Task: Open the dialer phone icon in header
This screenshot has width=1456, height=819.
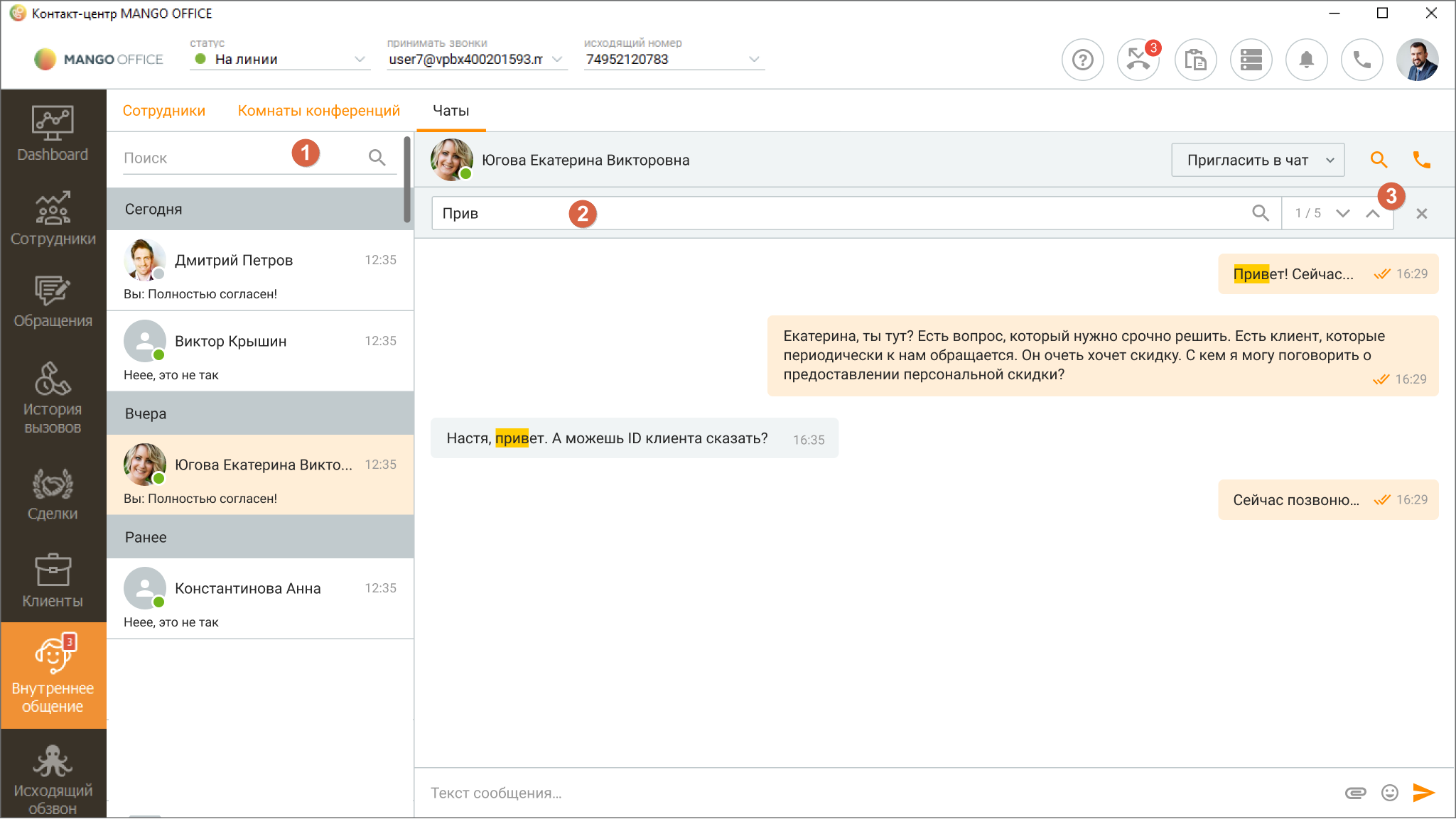Action: coord(1361,60)
